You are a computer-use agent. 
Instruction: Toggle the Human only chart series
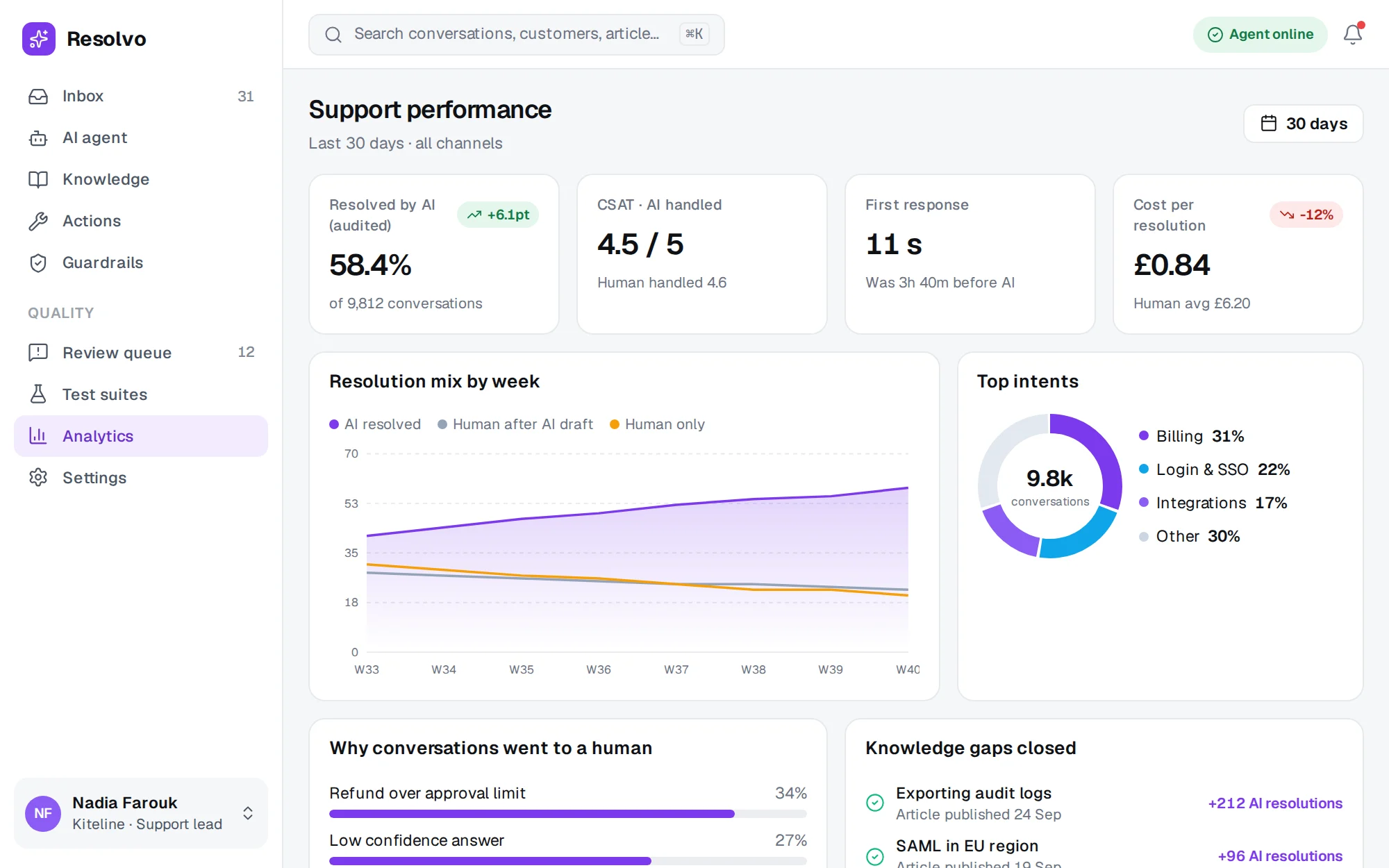tap(657, 424)
